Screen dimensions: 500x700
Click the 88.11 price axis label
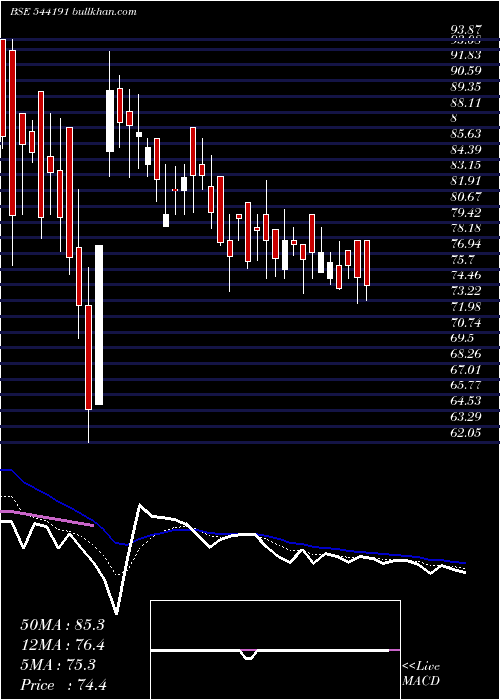point(466,103)
